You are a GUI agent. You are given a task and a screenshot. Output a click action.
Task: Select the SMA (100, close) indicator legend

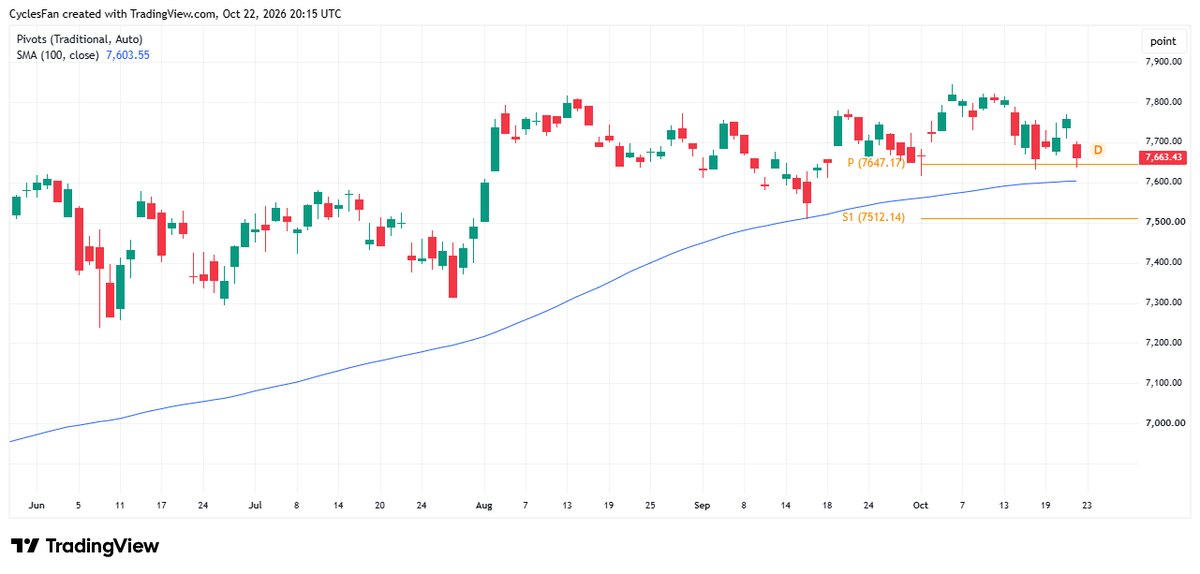click(x=57, y=55)
